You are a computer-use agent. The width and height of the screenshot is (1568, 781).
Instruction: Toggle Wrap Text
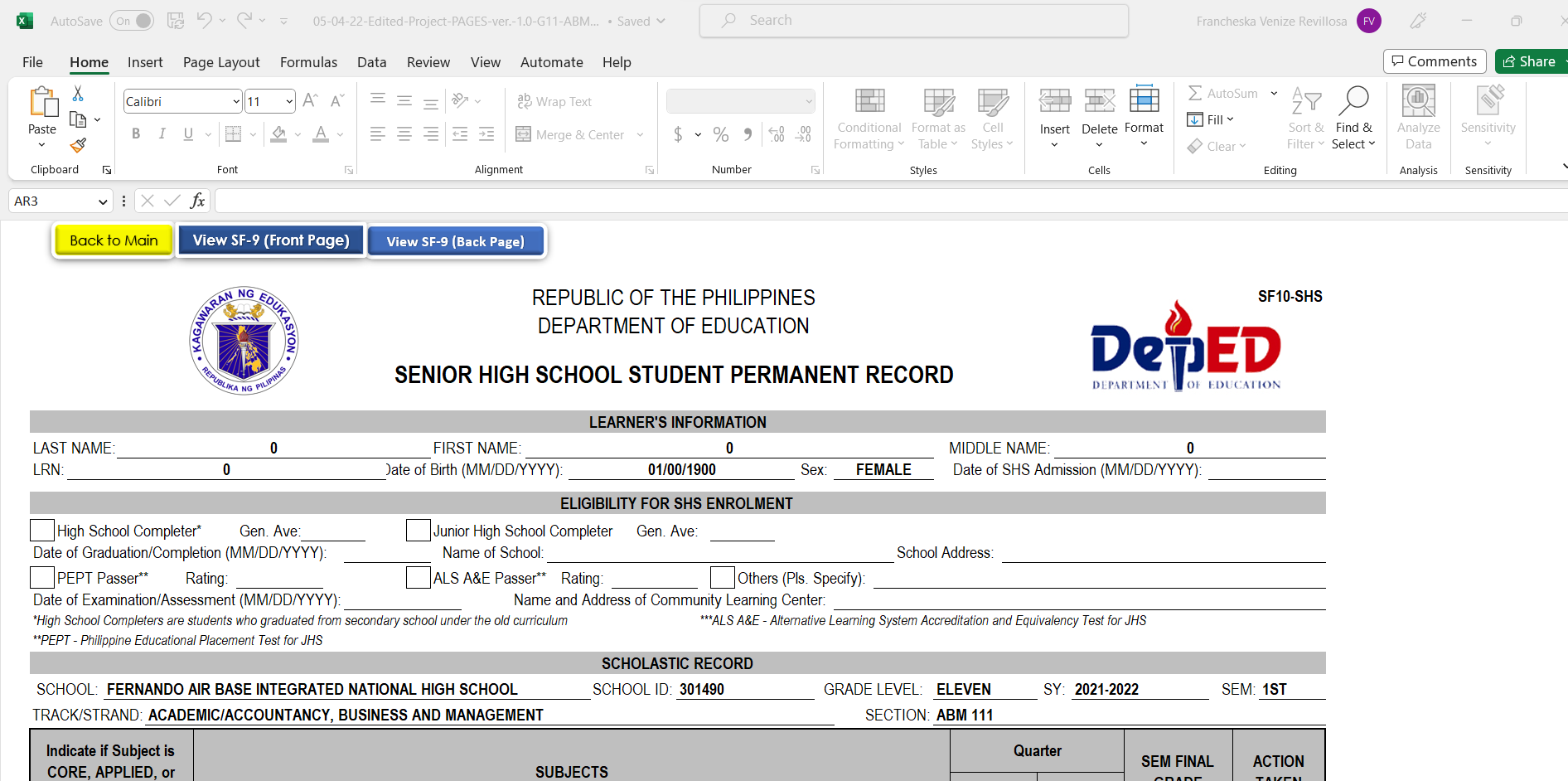[554, 101]
